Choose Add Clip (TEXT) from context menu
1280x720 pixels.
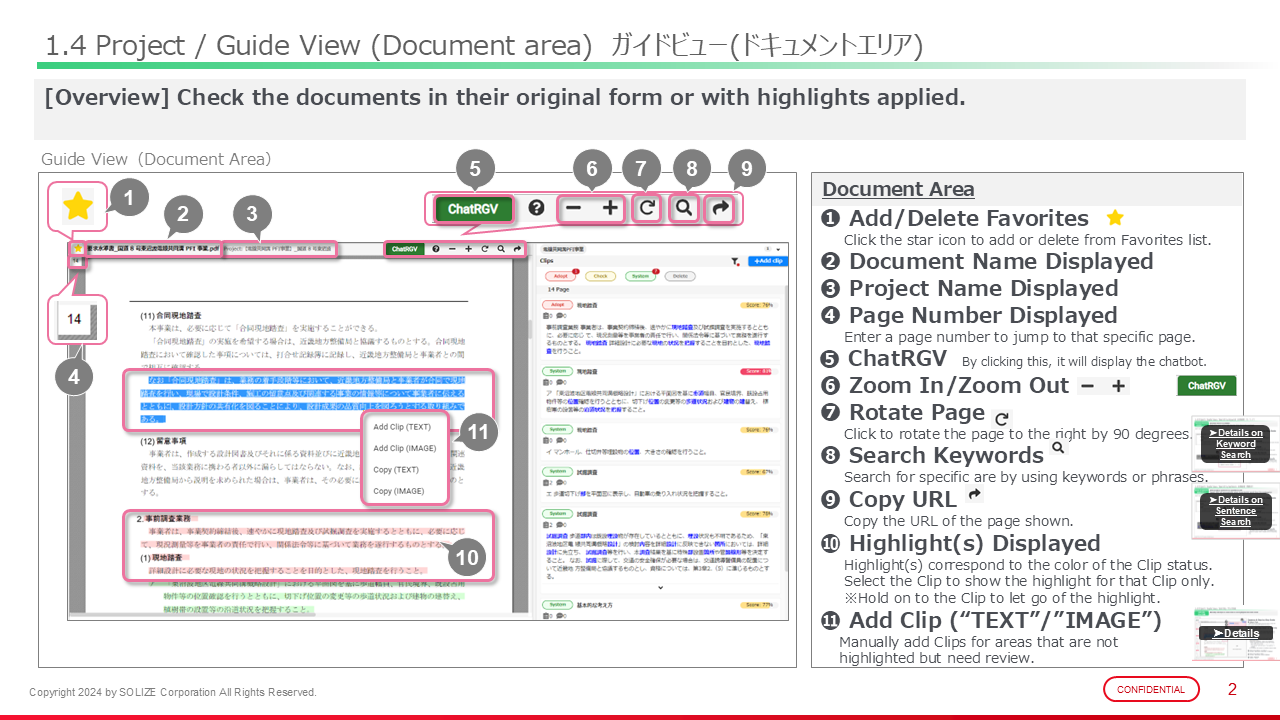pyautogui.click(x=402, y=427)
